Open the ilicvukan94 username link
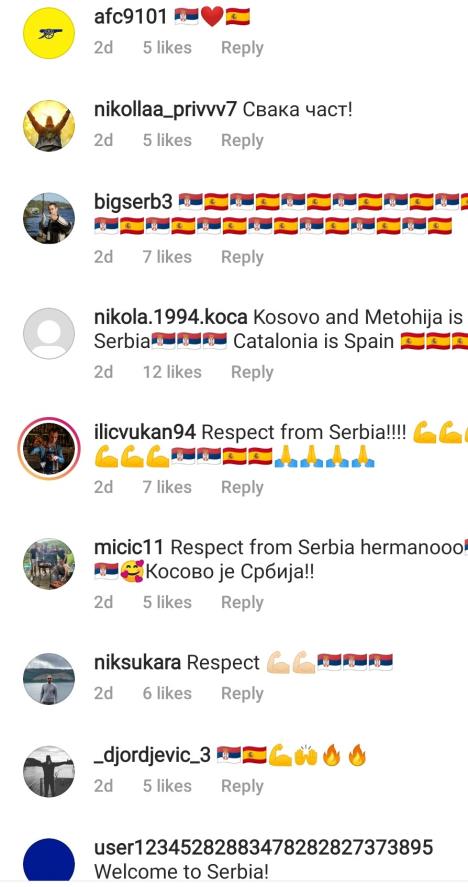This screenshot has height=887, width=468. (145, 433)
